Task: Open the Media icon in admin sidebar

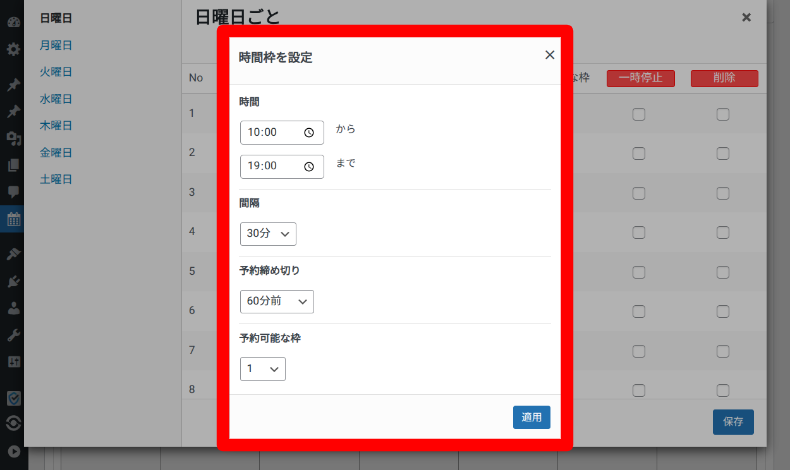Action: (x=14, y=138)
